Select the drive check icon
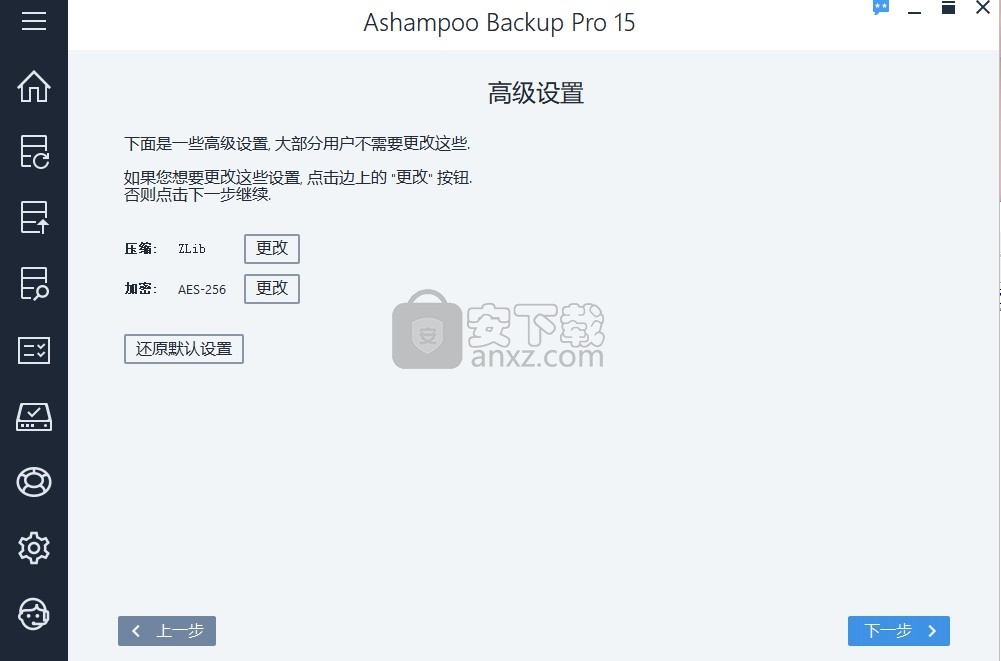 [x=34, y=416]
